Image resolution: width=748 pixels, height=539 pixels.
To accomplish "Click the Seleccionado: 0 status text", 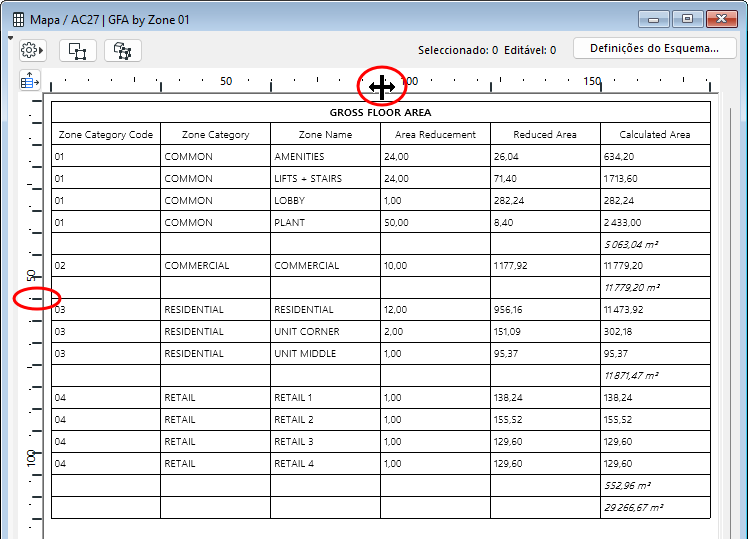I will point(458,50).
